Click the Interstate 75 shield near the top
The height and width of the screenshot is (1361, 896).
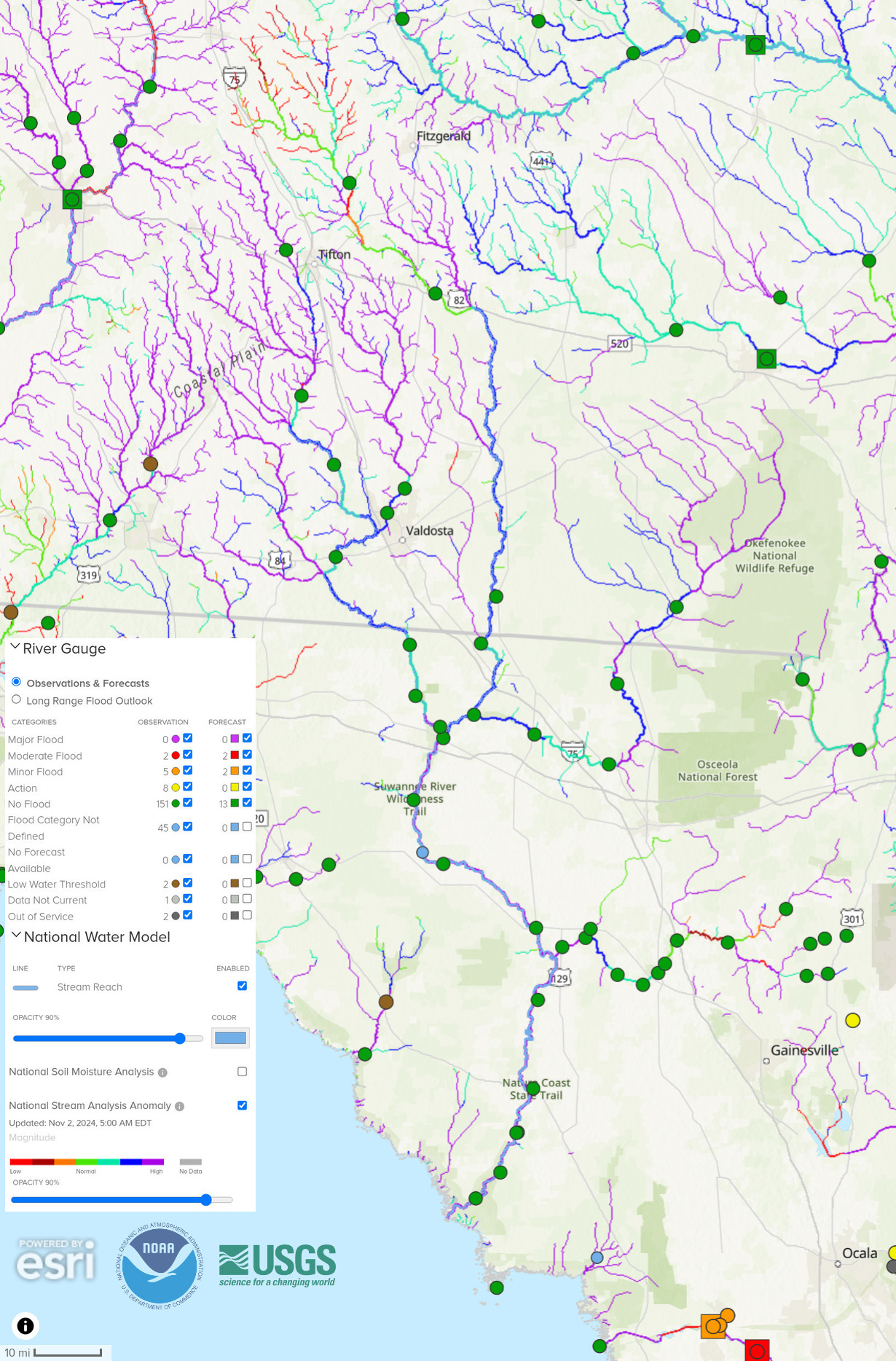[x=234, y=77]
